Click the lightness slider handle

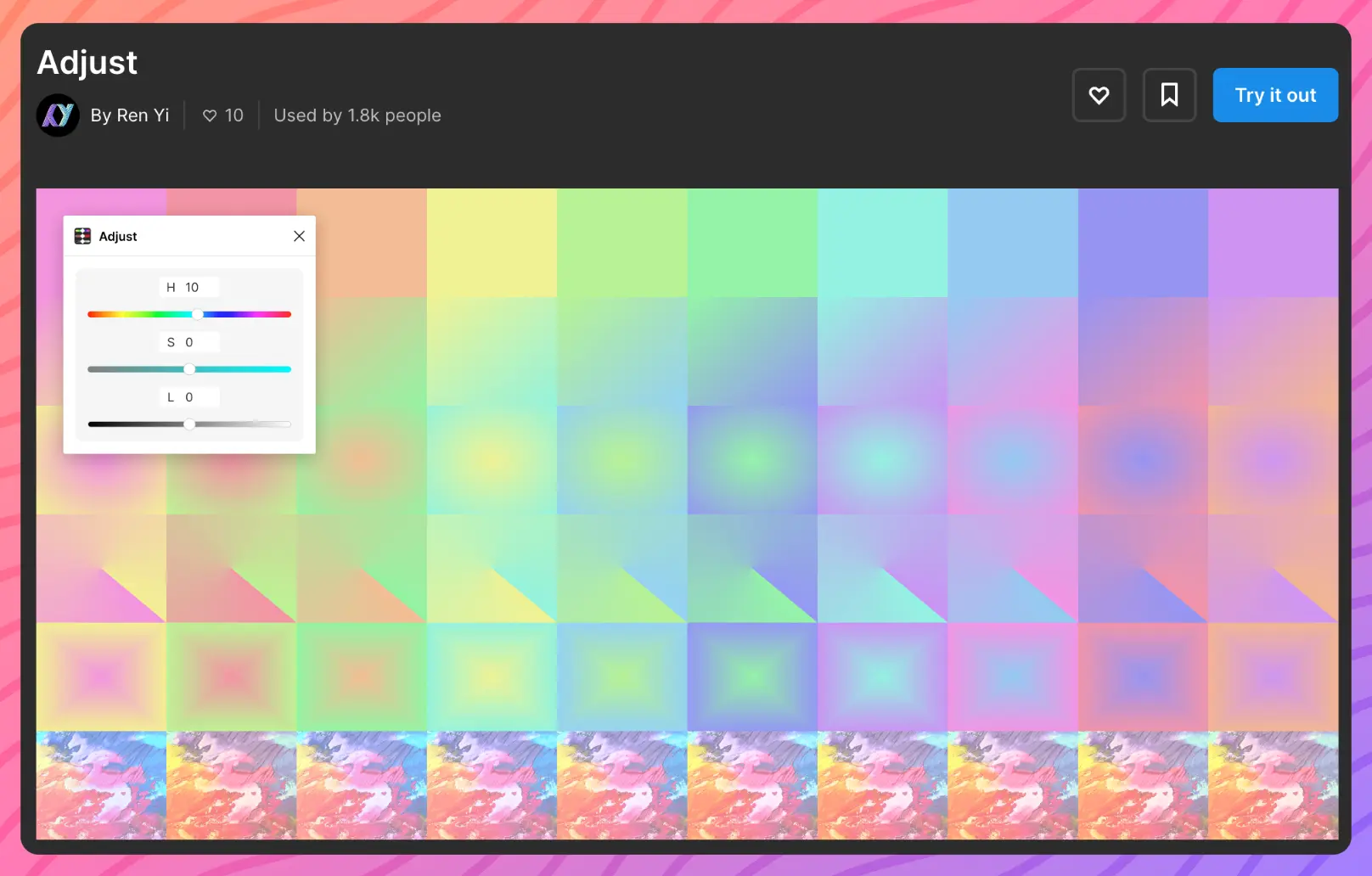[189, 424]
